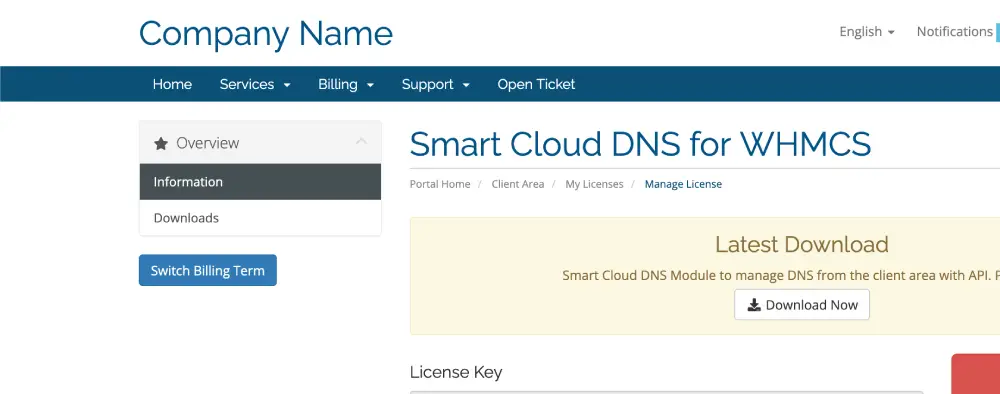Select the Information sidebar item
This screenshot has width=1000, height=394.
260,182
